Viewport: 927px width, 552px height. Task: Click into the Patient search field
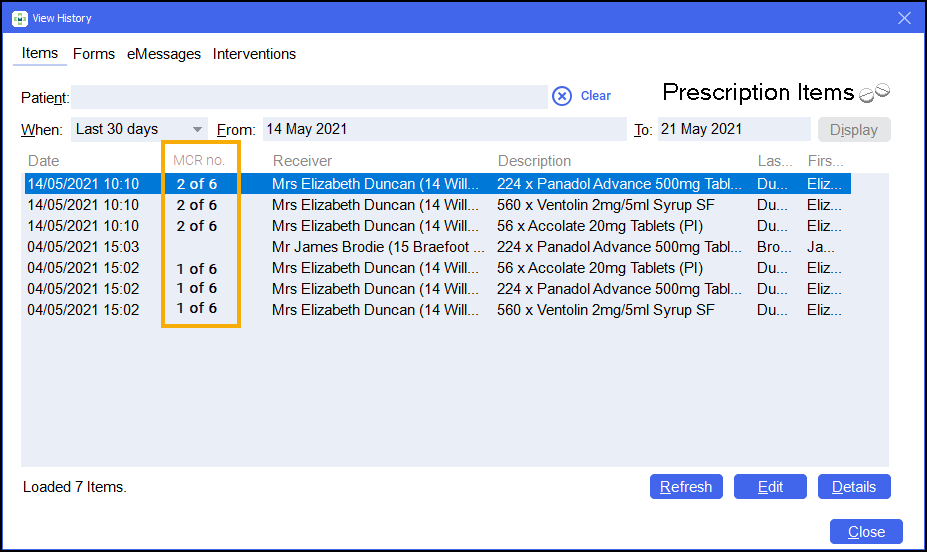[x=308, y=97]
